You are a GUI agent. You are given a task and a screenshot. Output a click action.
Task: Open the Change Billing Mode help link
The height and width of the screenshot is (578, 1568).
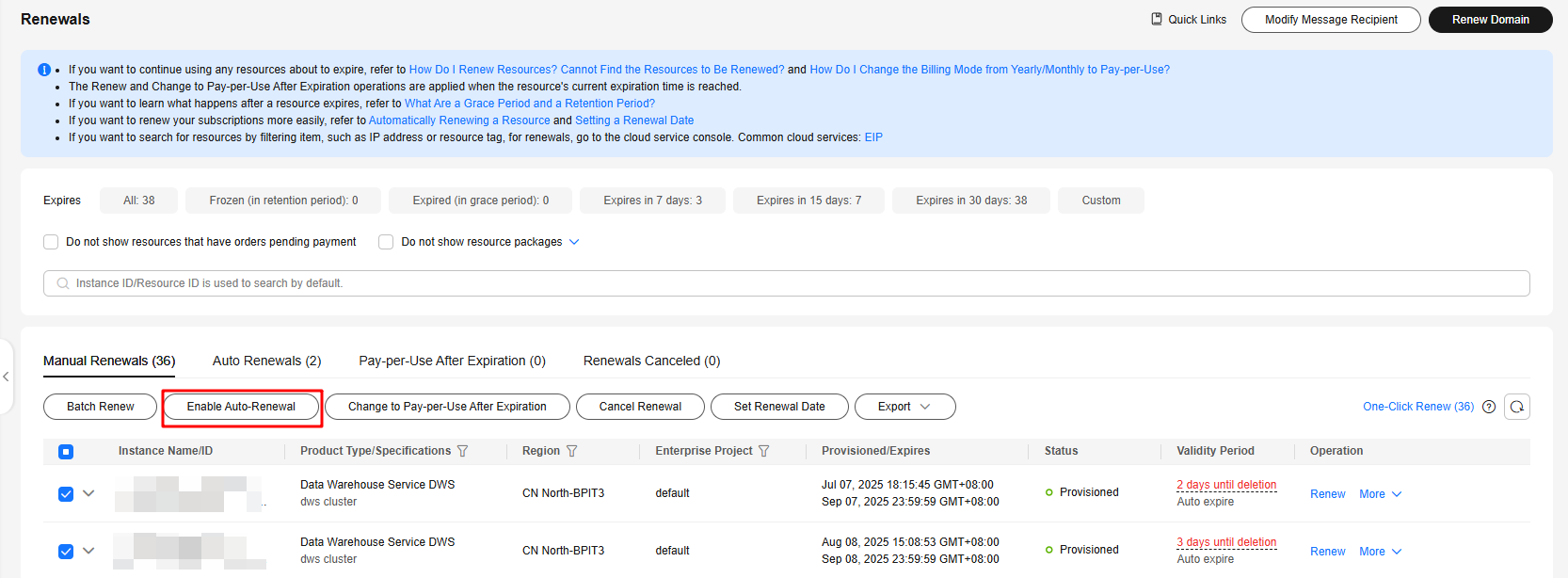[x=990, y=70]
